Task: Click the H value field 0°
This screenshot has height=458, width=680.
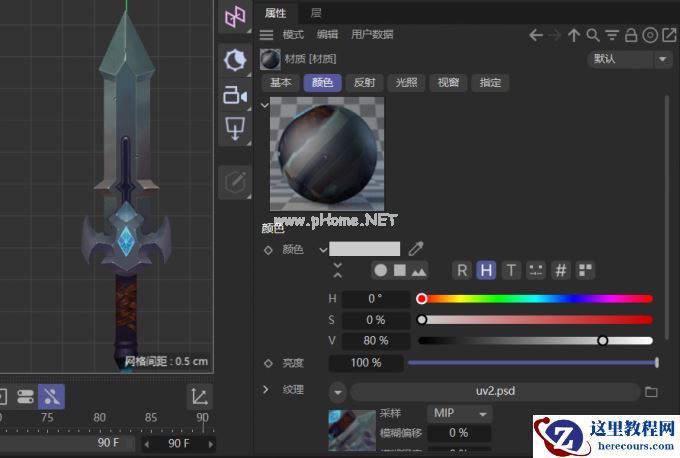Action: point(376,299)
